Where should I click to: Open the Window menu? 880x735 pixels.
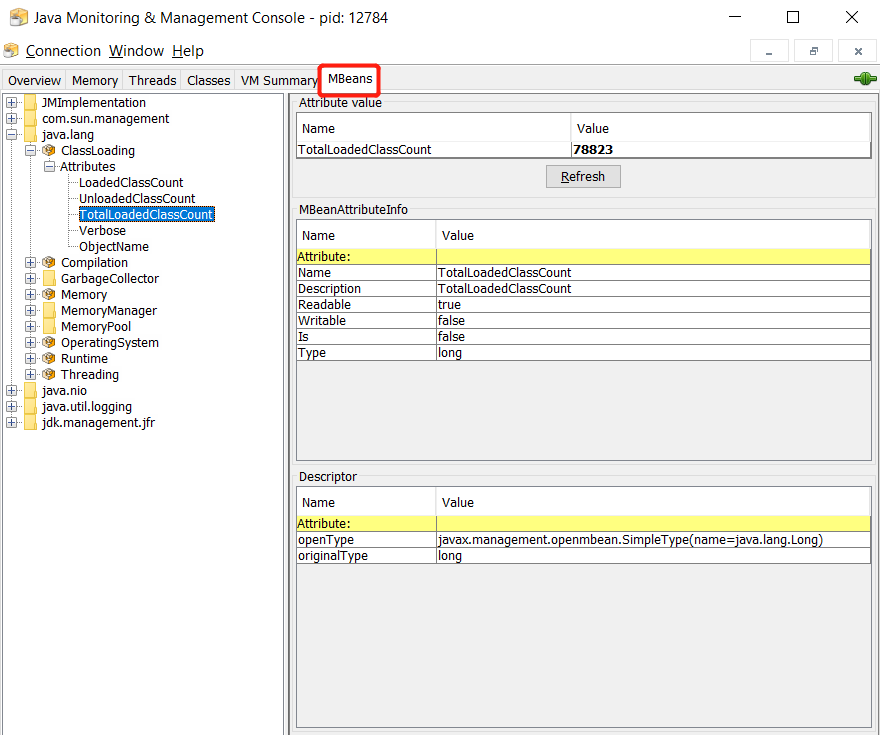click(136, 51)
